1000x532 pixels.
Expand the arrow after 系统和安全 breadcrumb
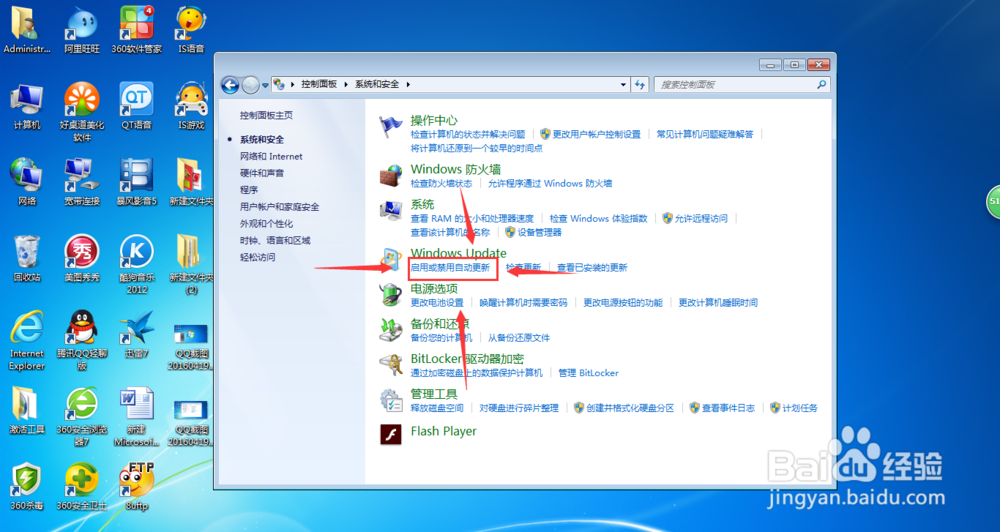coord(408,84)
